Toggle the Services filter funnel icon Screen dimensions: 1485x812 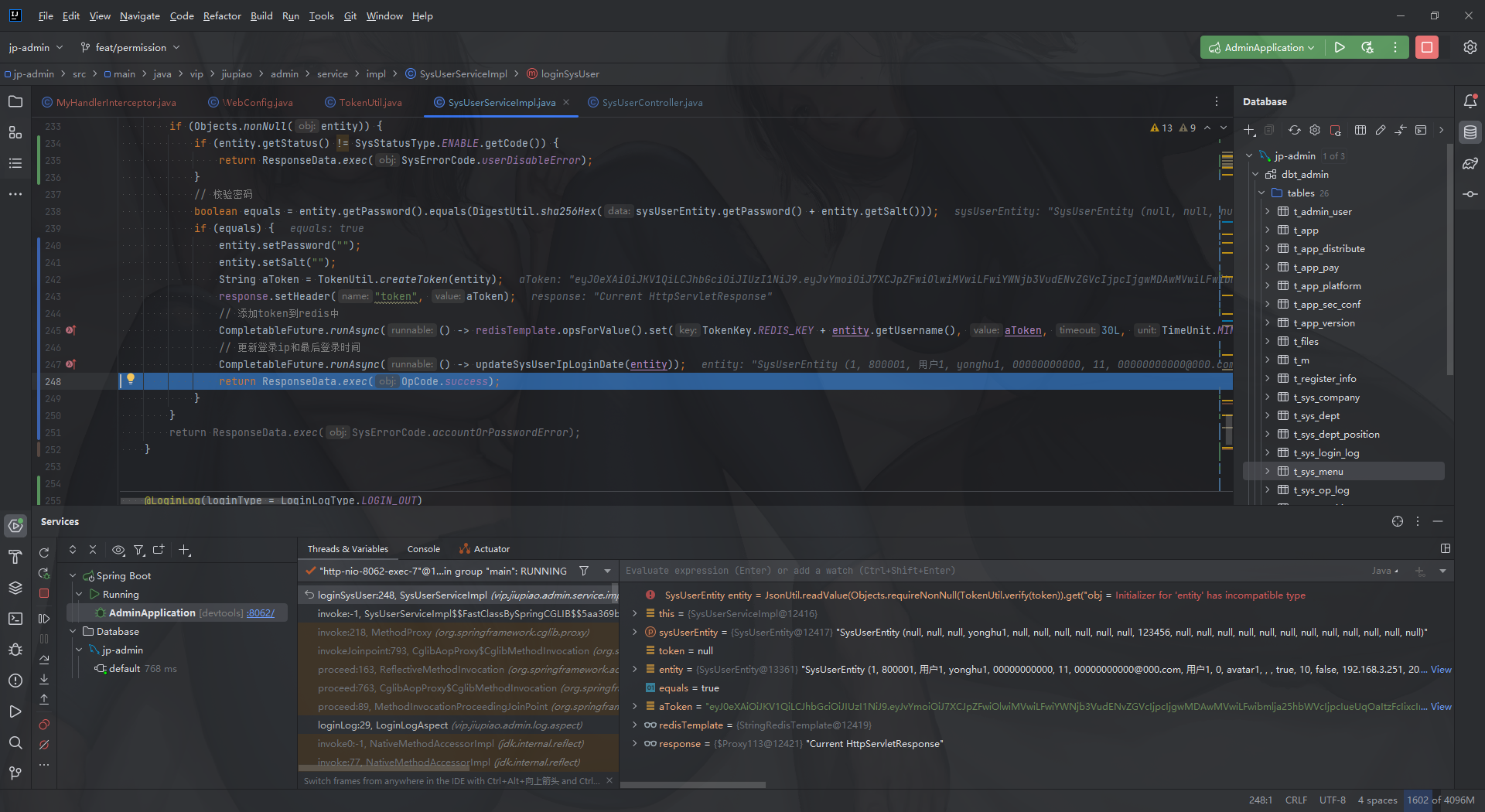[x=139, y=550]
